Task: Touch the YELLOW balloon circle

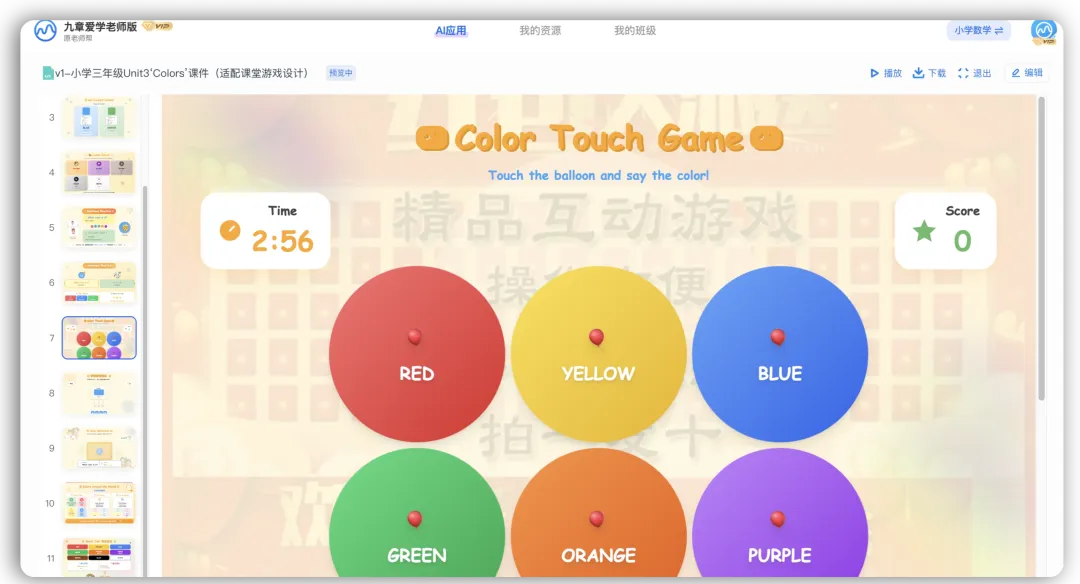Action: coord(598,354)
